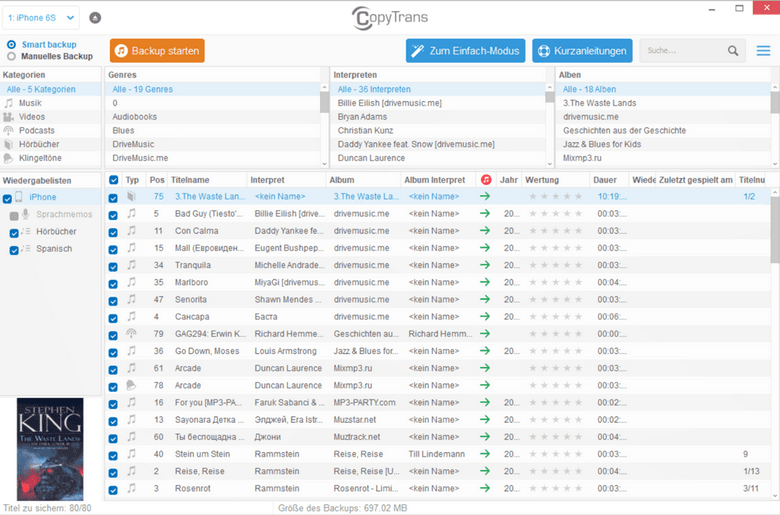Click the Videos category icon
780x515 pixels.
coord(8,117)
